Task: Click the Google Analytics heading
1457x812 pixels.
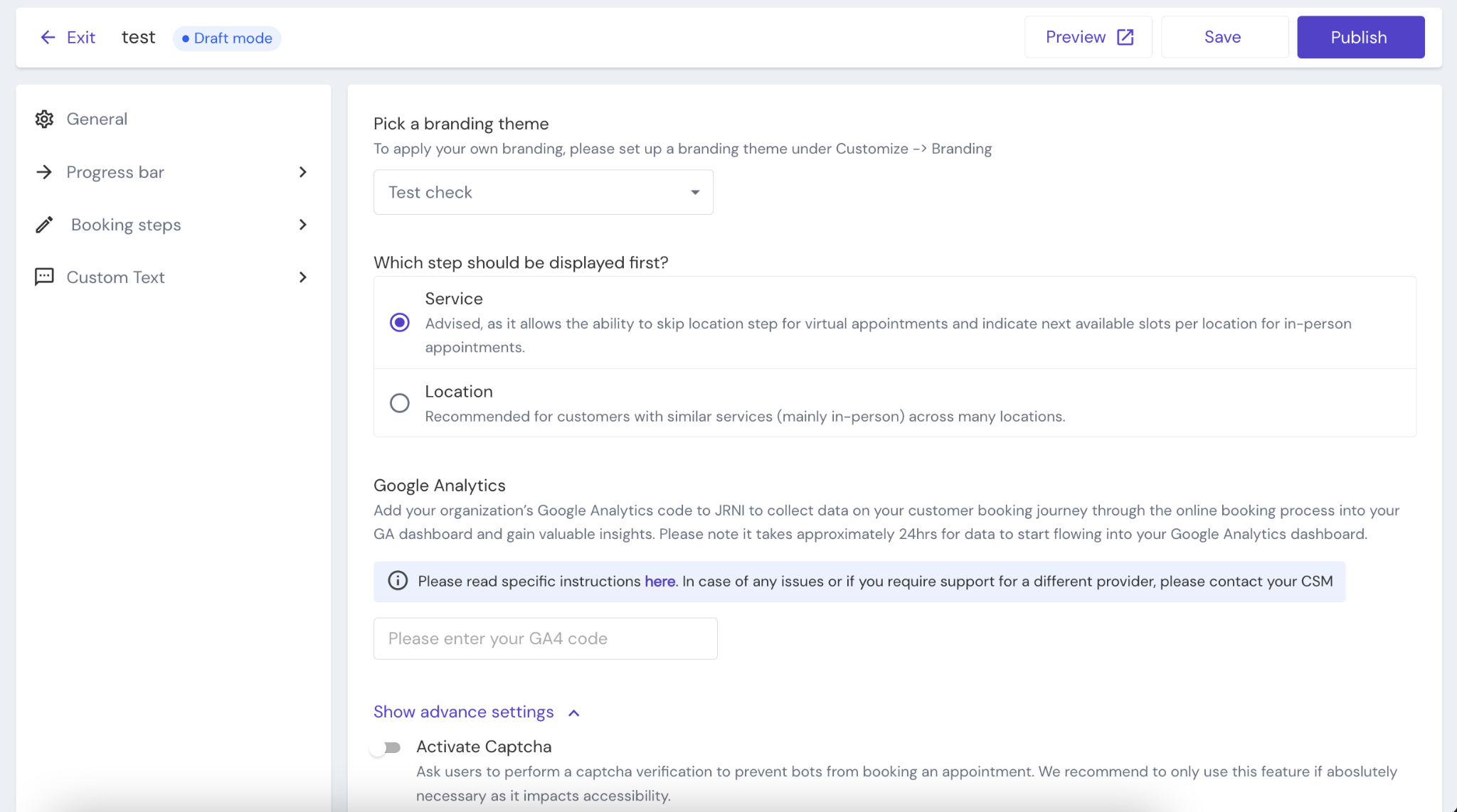Action: click(439, 485)
